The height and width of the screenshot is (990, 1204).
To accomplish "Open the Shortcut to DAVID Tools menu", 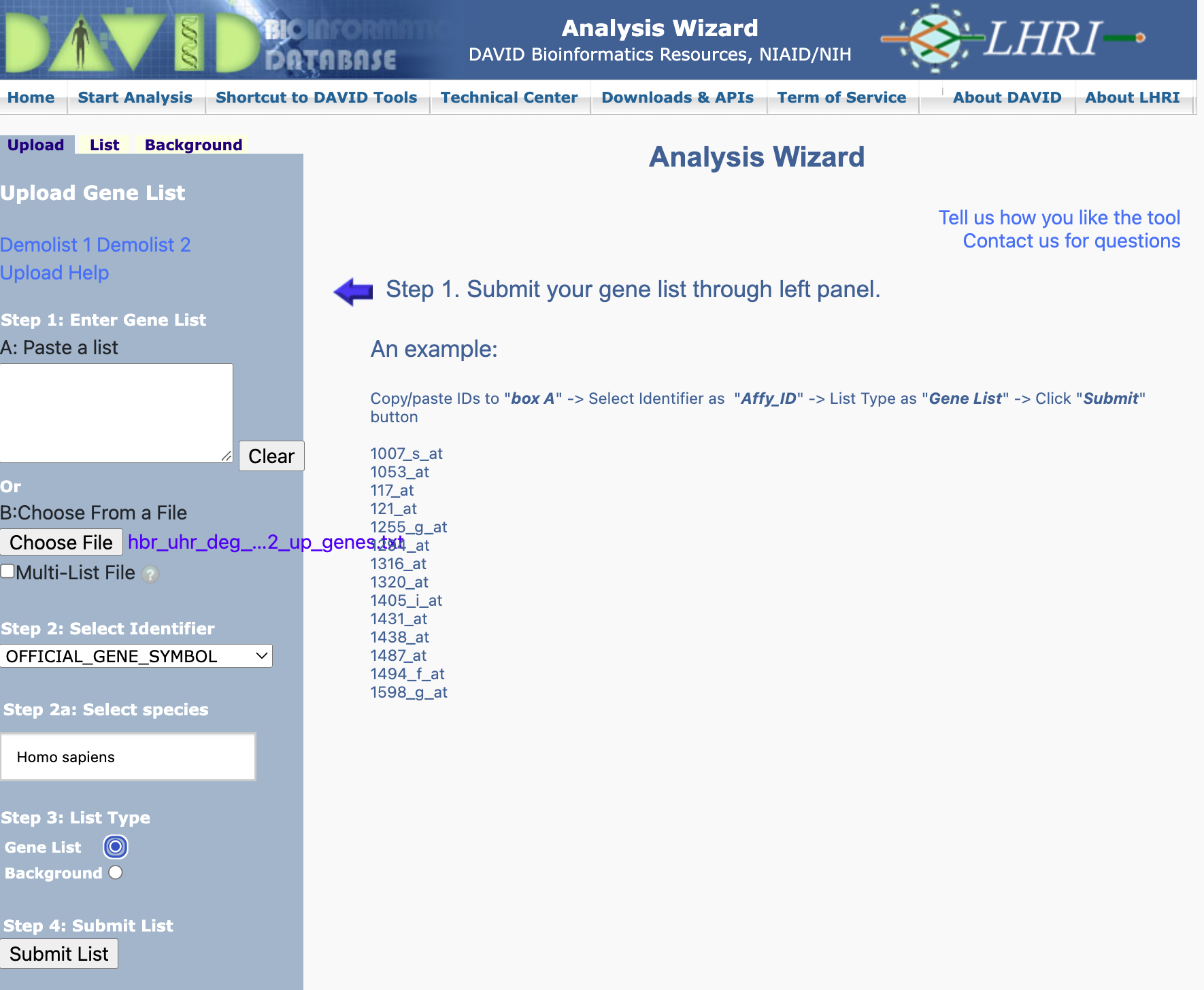I will [316, 97].
